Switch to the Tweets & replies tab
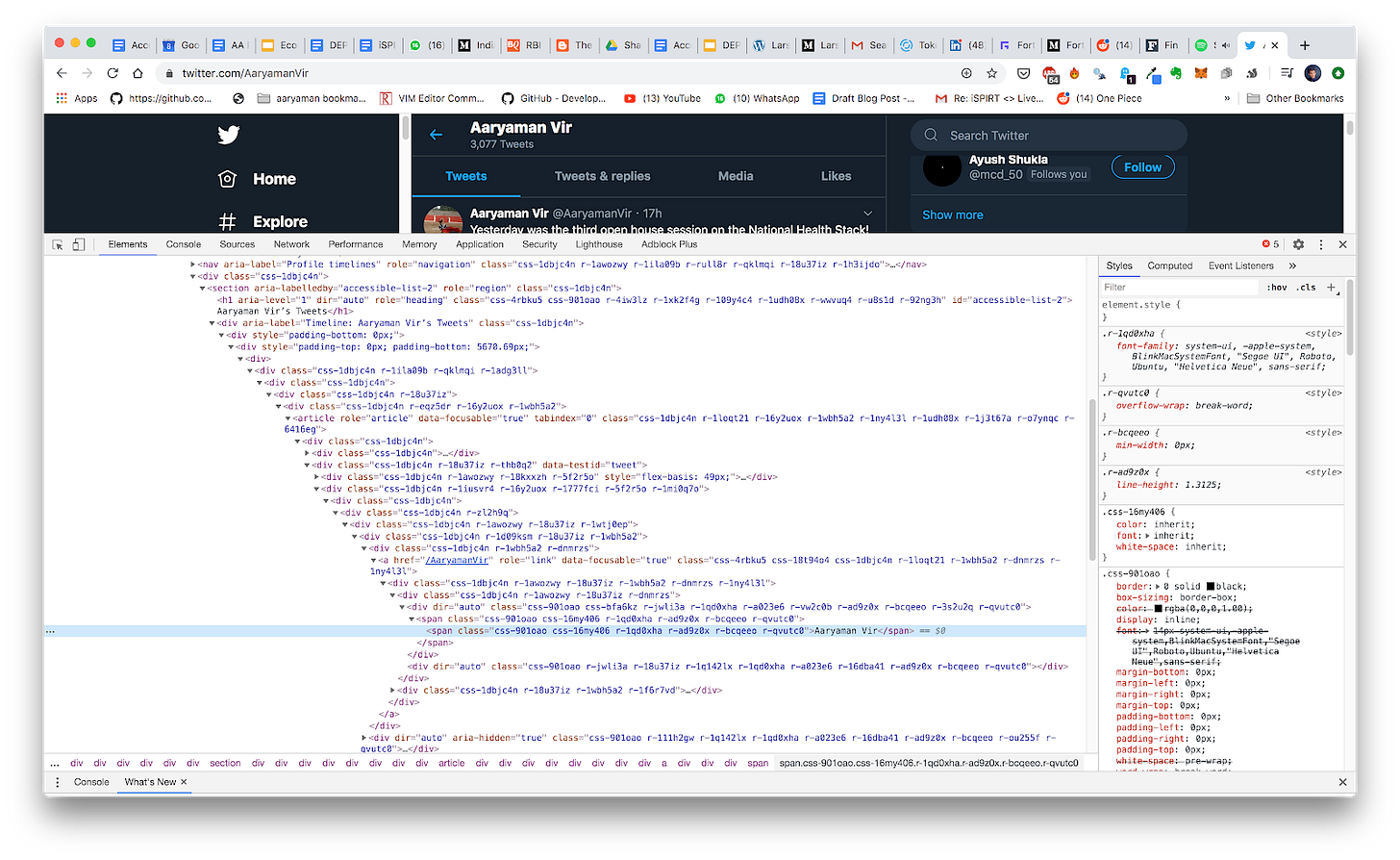This screenshot has width=1400, height=860. (x=603, y=176)
